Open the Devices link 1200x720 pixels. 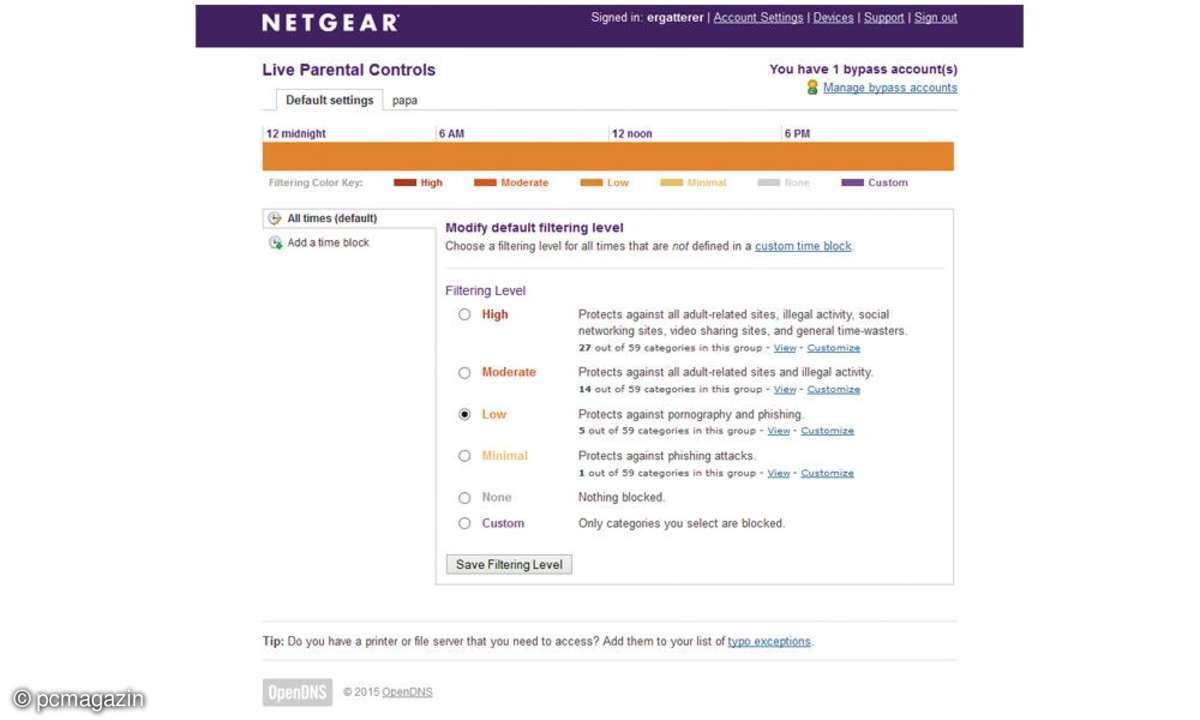833,18
